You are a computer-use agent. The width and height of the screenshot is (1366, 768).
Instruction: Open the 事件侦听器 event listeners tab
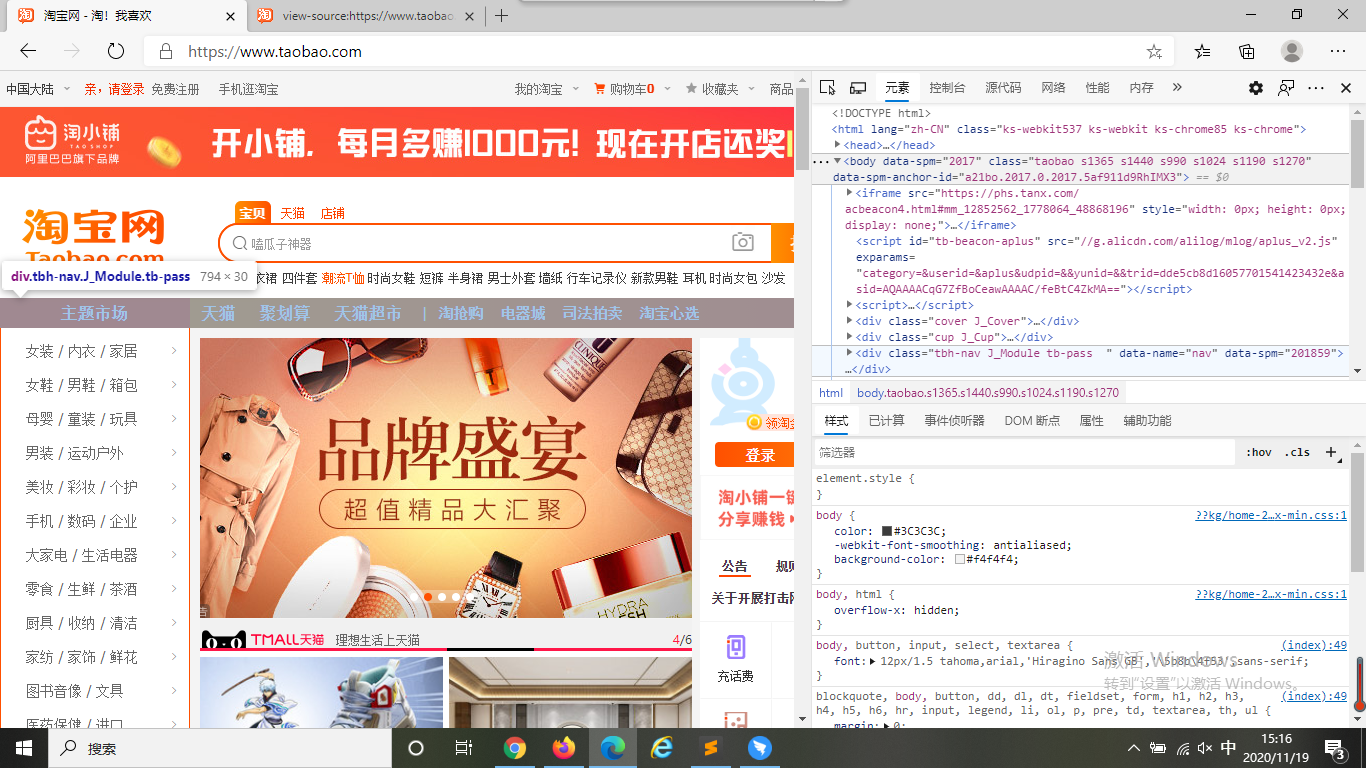click(954, 421)
